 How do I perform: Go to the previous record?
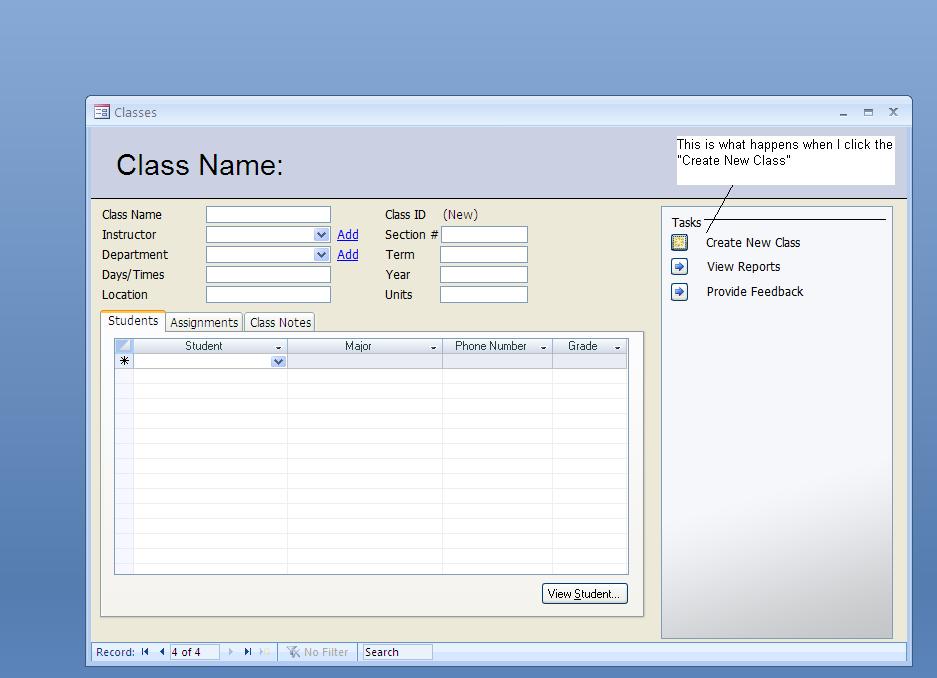(x=161, y=652)
